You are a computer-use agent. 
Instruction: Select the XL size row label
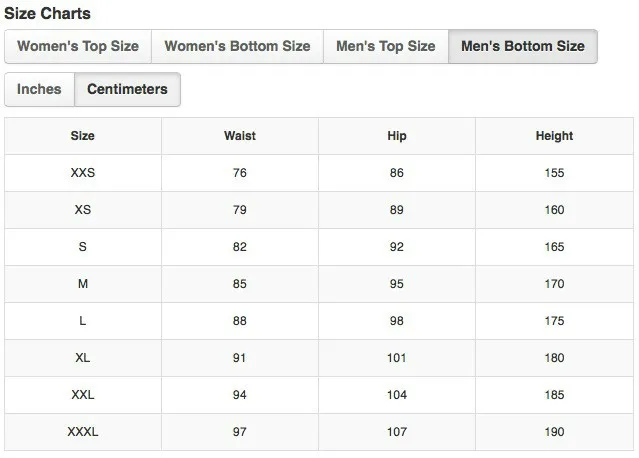[83, 358]
